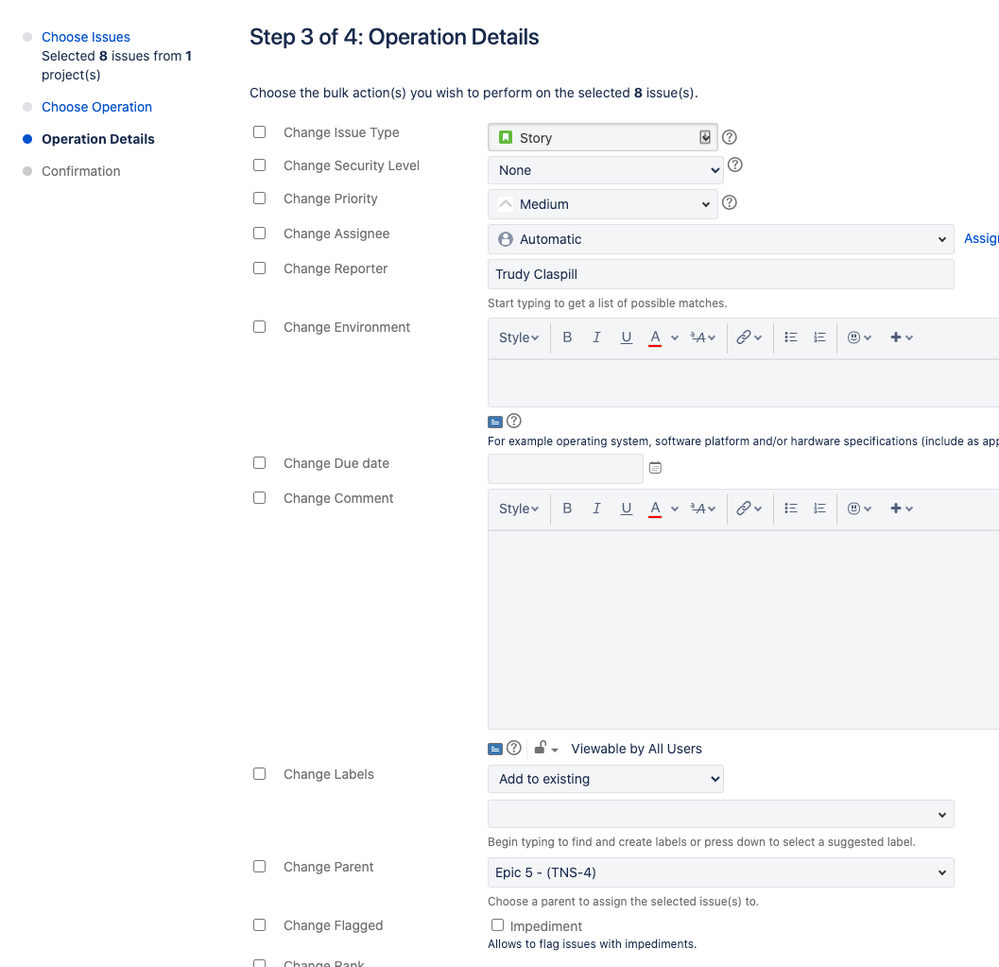The image size is (999, 967).
Task: Open Comment field markup help
Action: 514,748
